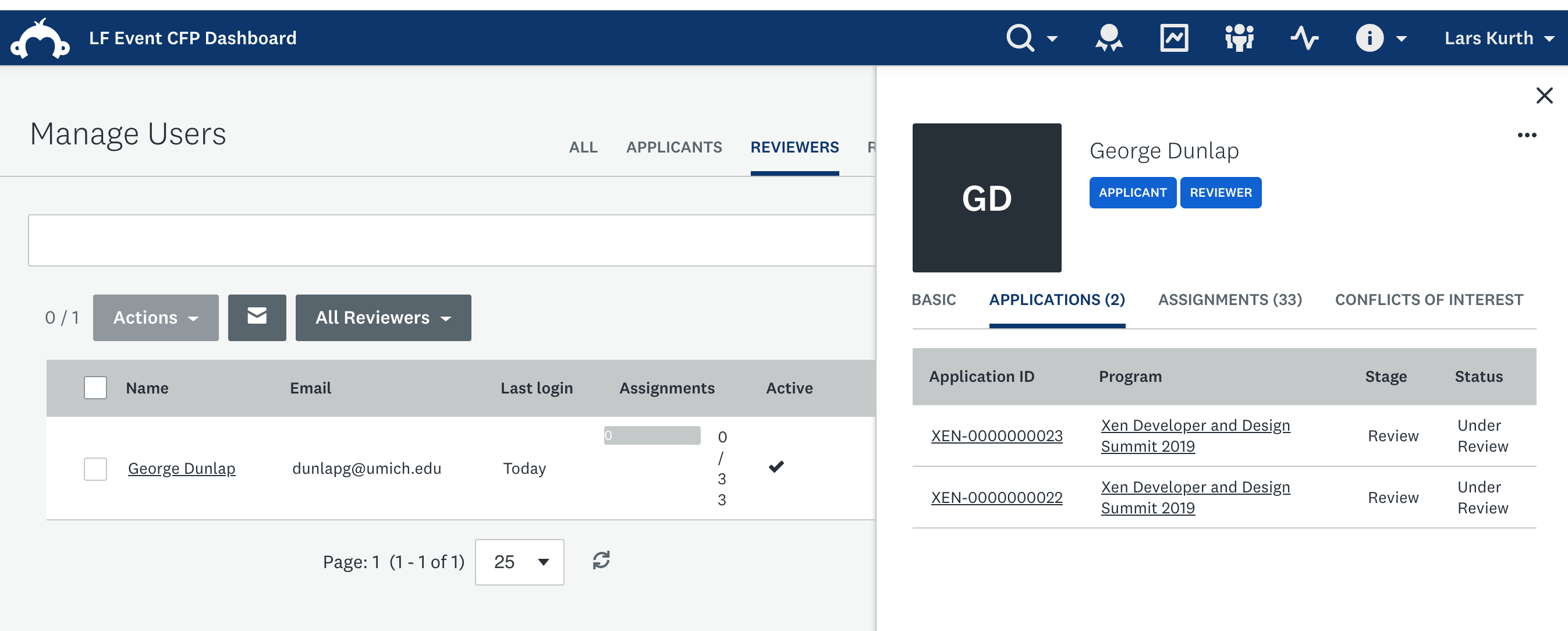Select the APPLICATIONS (2) tab
Screen dimensions: 1568x631
click(1057, 299)
